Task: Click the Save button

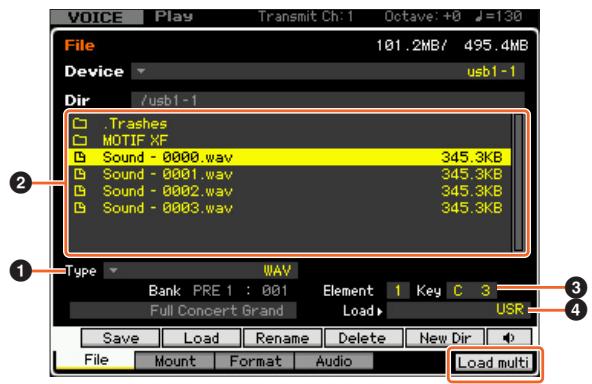Action: [121, 338]
